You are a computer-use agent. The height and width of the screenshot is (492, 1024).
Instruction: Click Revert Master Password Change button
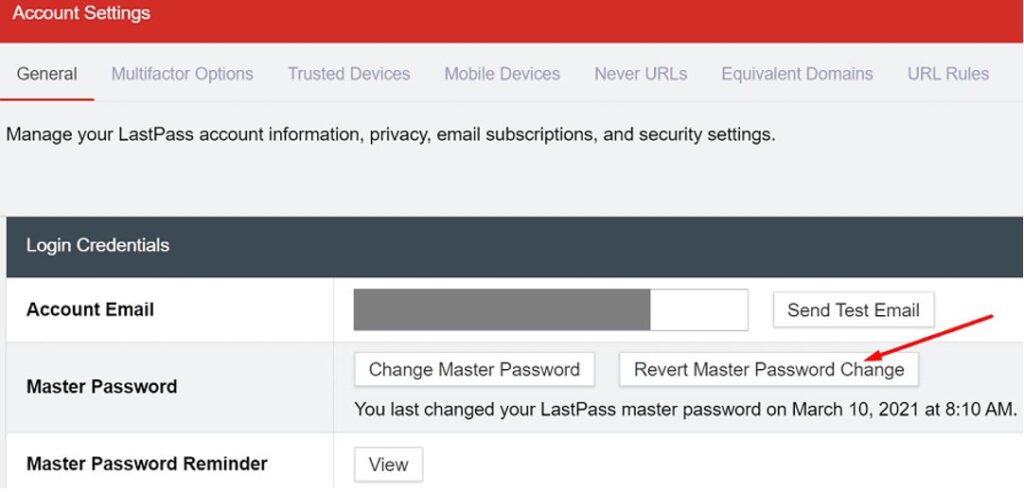click(x=769, y=370)
